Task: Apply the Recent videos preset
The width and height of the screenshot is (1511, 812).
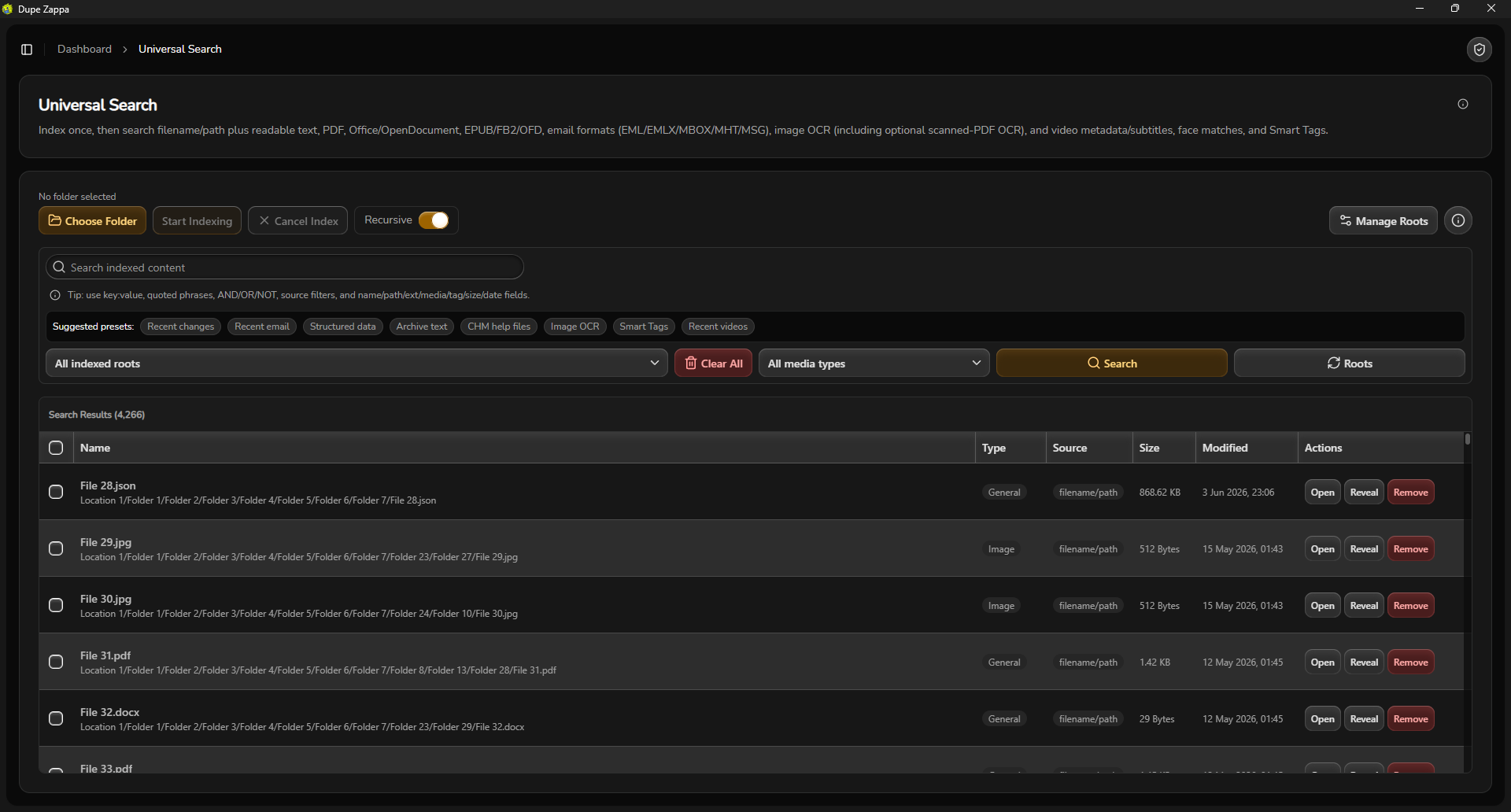Action: tap(718, 327)
